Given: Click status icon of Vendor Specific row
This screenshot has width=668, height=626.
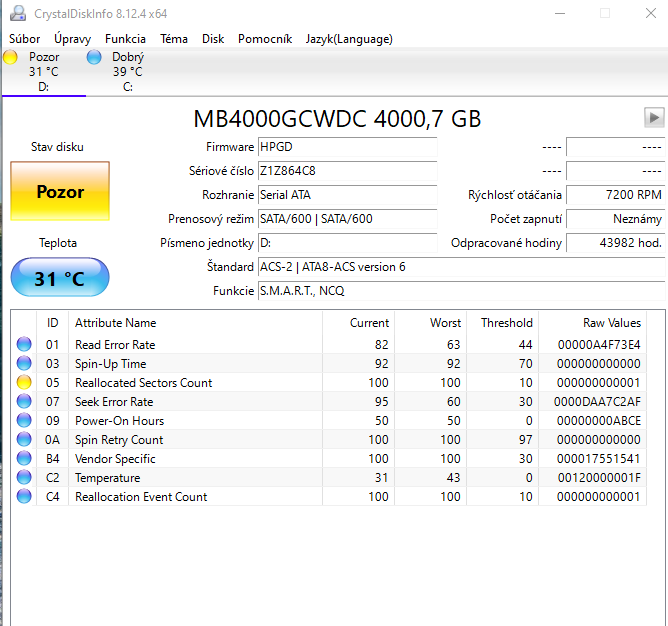Looking at the screenshot, I should coord(24,458).
